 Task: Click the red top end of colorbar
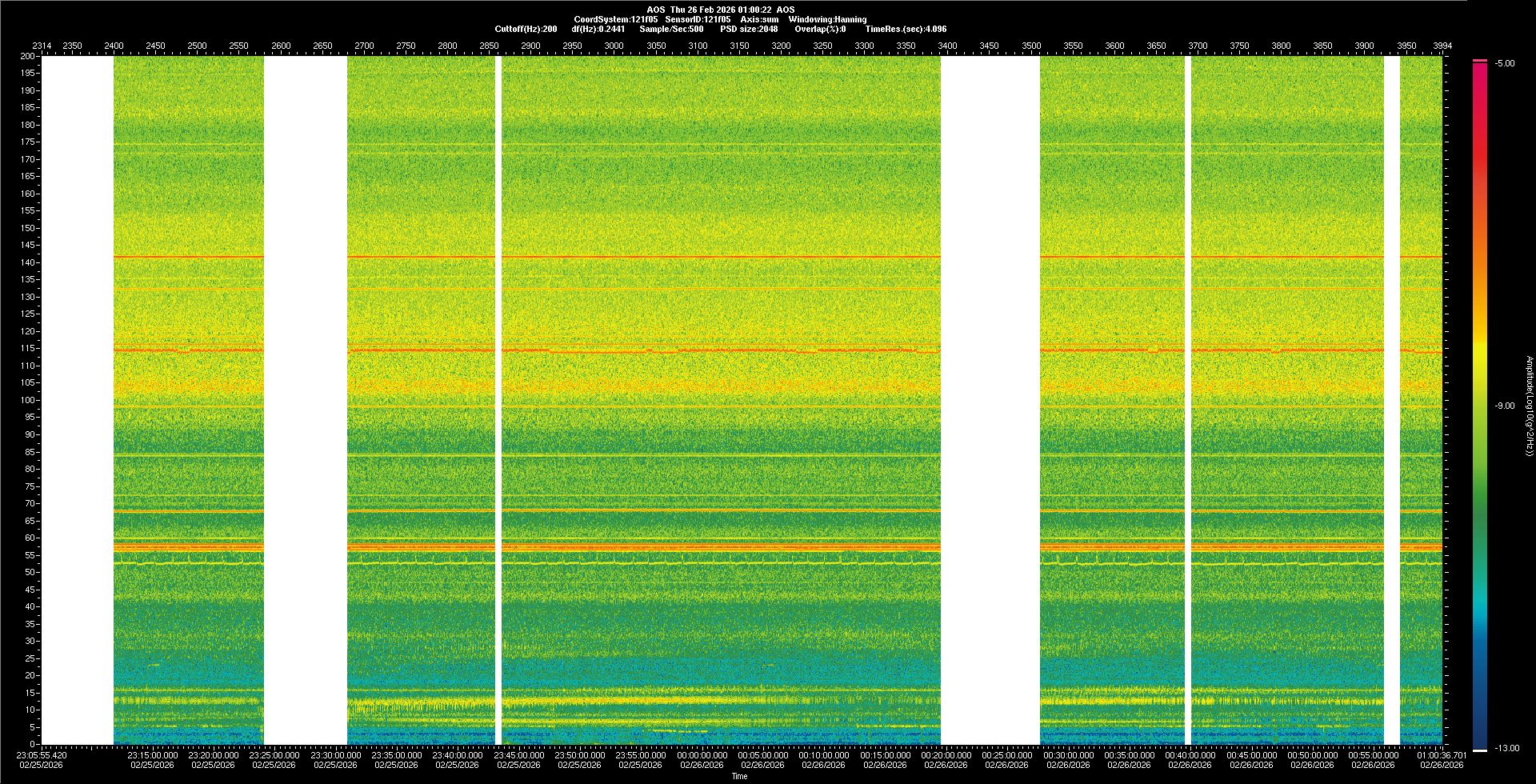coord(1480,67)
